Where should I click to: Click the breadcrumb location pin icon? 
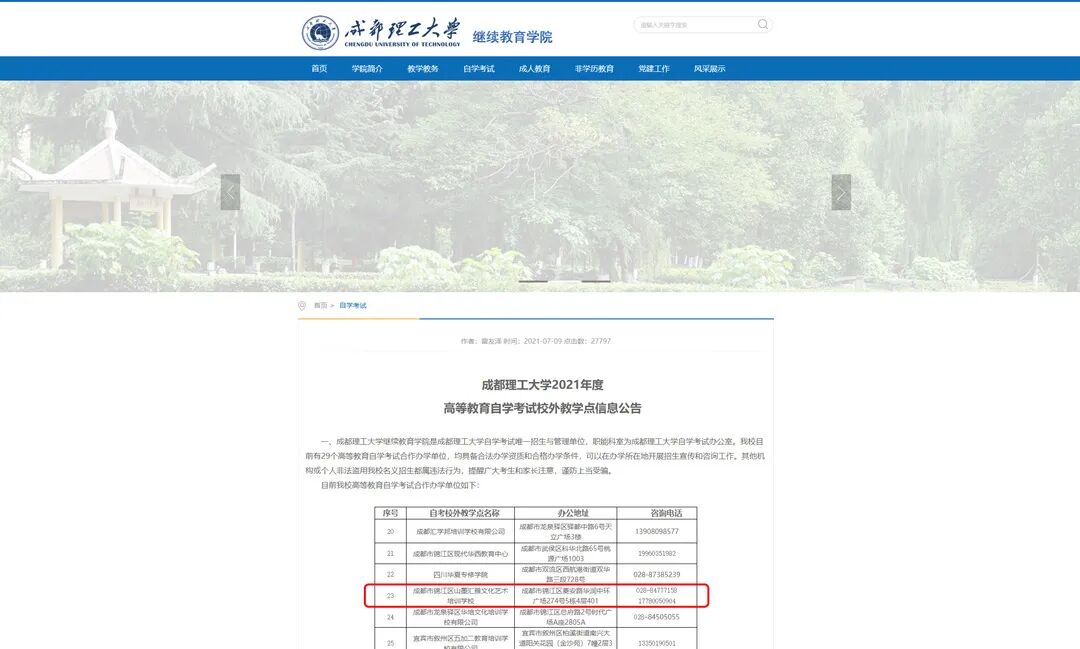[302, 305]
